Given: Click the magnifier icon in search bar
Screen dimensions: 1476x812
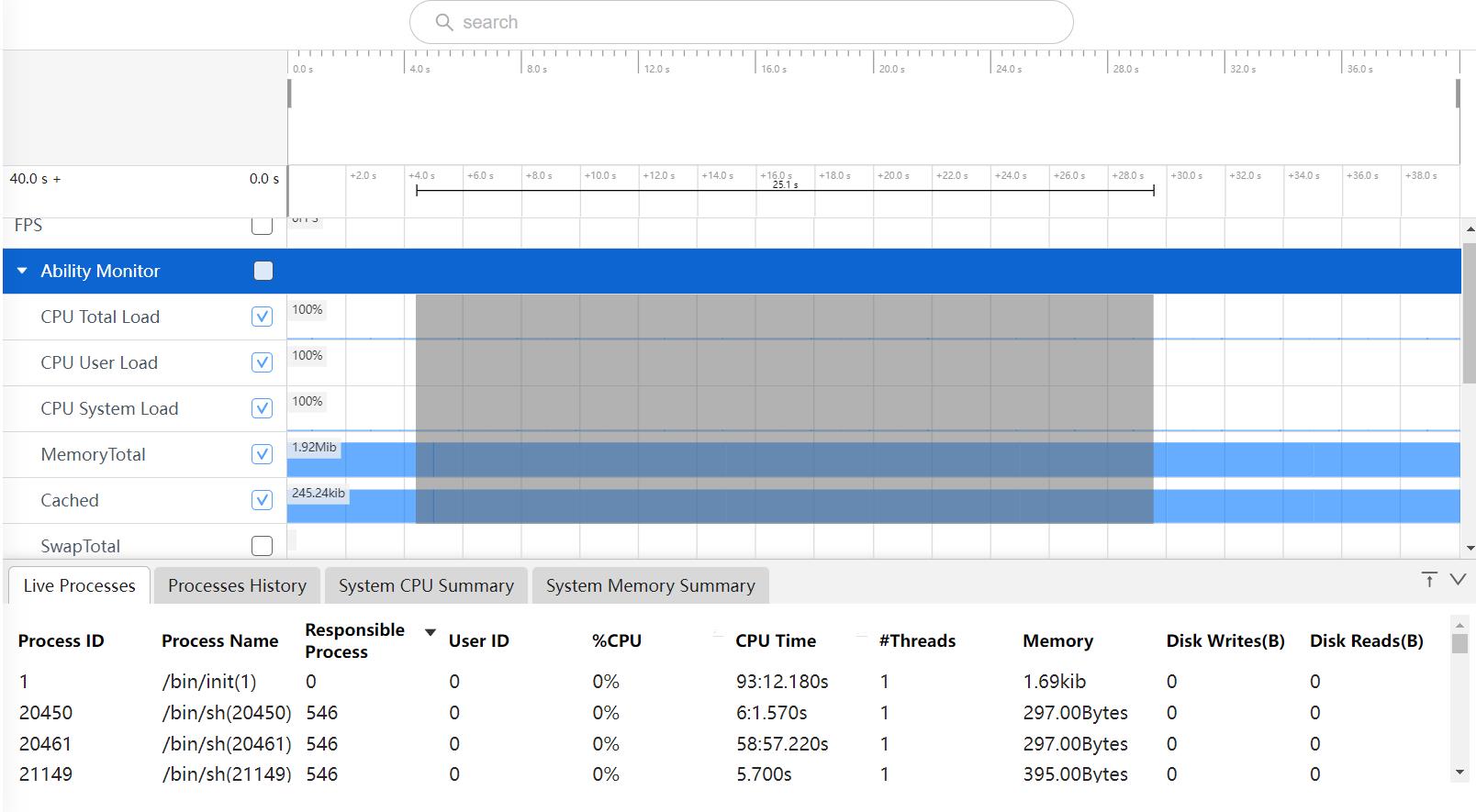Looking at the screenshot, I should (x=444, y=22).
